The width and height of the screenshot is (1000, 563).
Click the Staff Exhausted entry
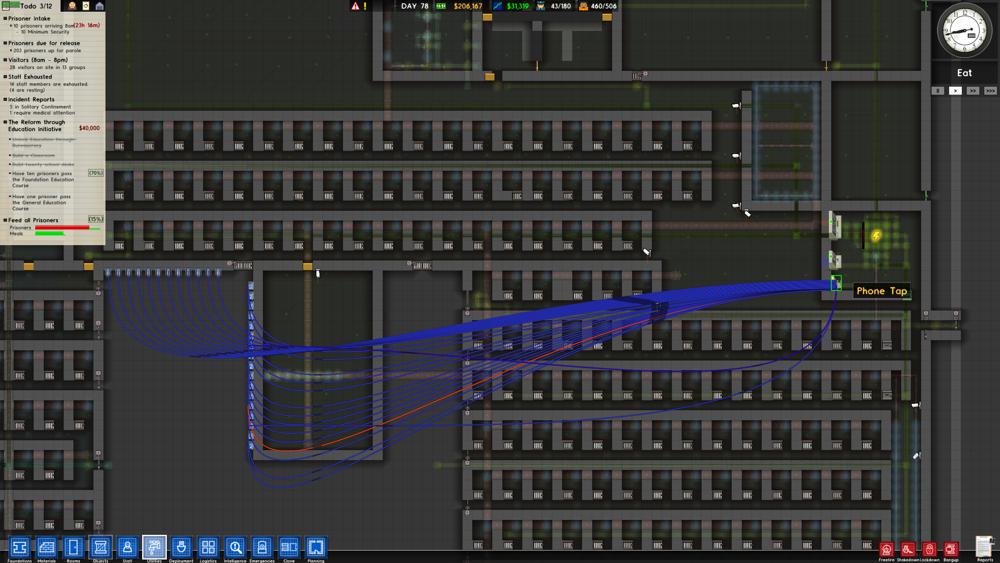[30, 77]
